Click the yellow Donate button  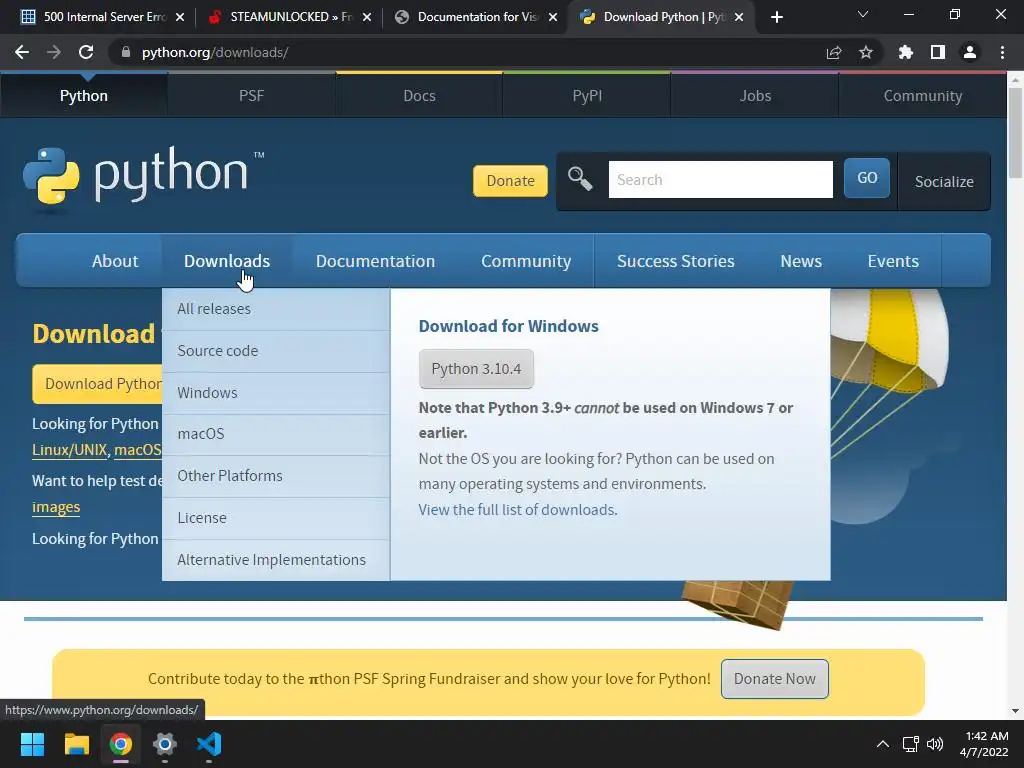point(510,181)
